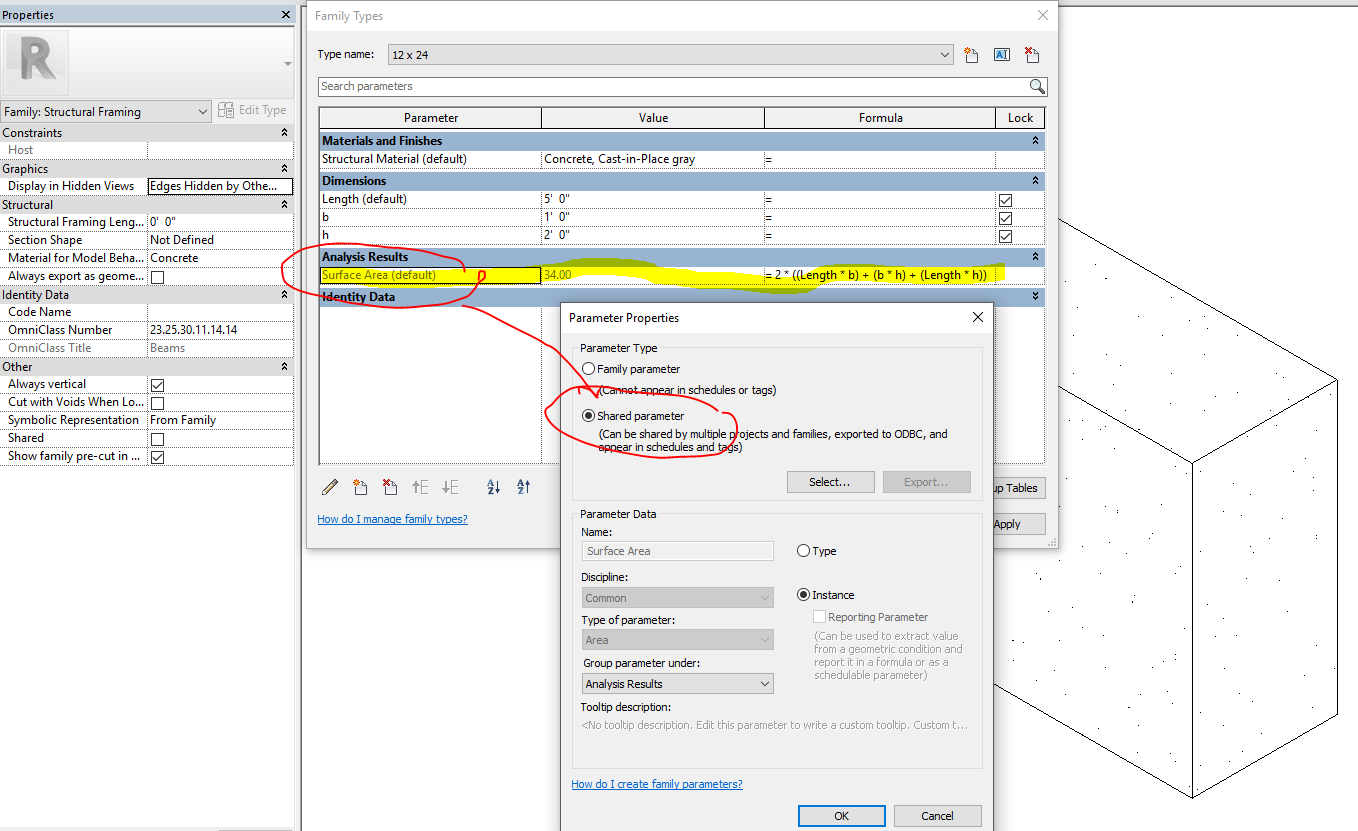Select the Type radio button

click(x=803, y=550)
